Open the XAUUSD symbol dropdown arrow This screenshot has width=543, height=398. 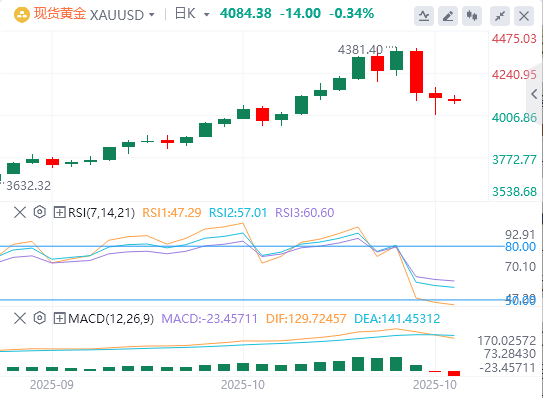(151, 15)
